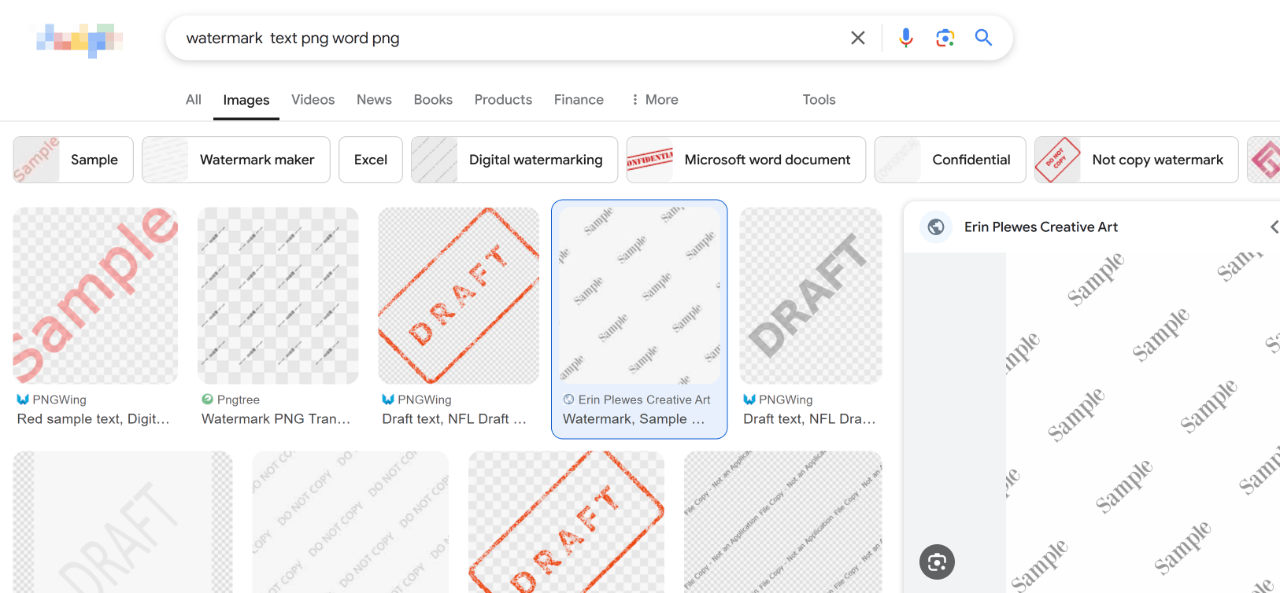Open the Pngtree watermark pattern thumbnail
This screenshot has height=593, width=1280.
tap(278, 296)
